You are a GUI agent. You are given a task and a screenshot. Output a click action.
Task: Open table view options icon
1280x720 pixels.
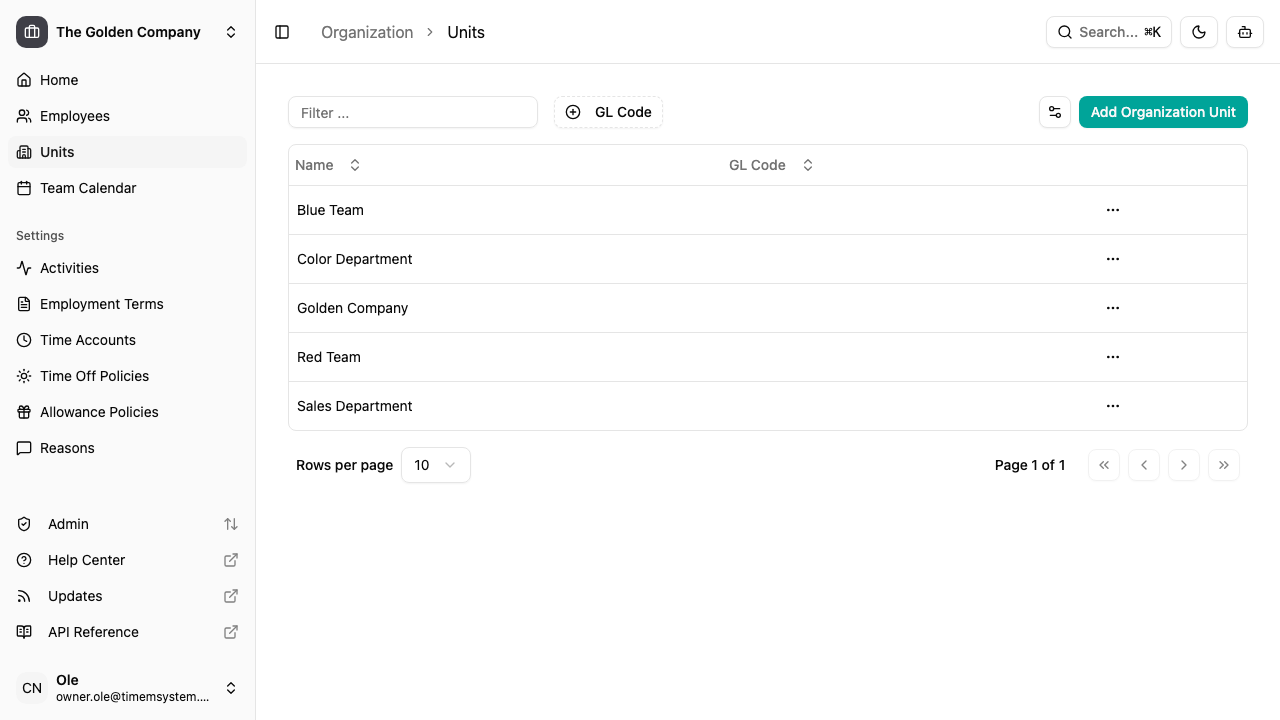point(1055,112)
